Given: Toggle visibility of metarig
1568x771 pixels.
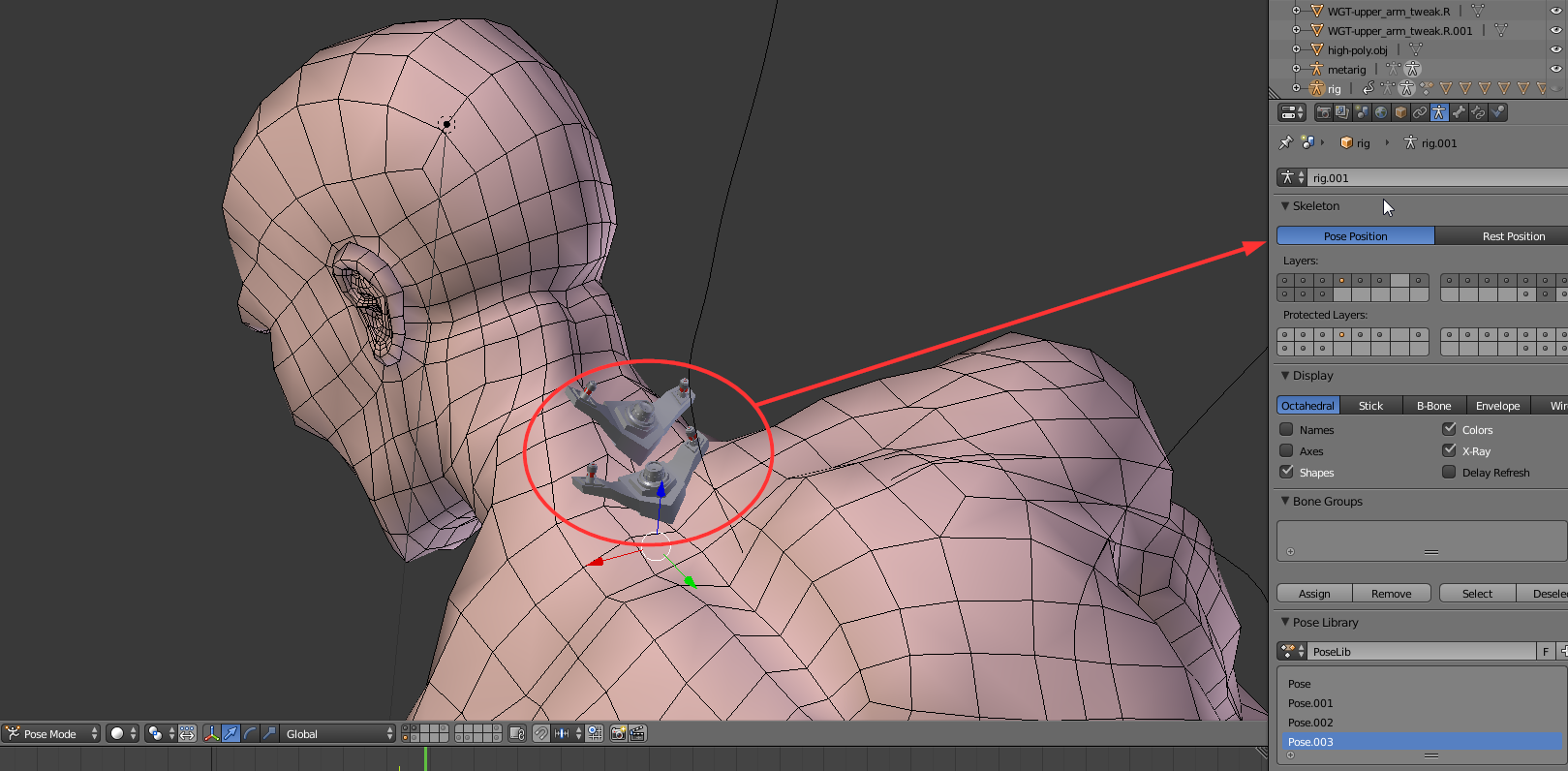Looking at the screenshot, I should 1555,69.
